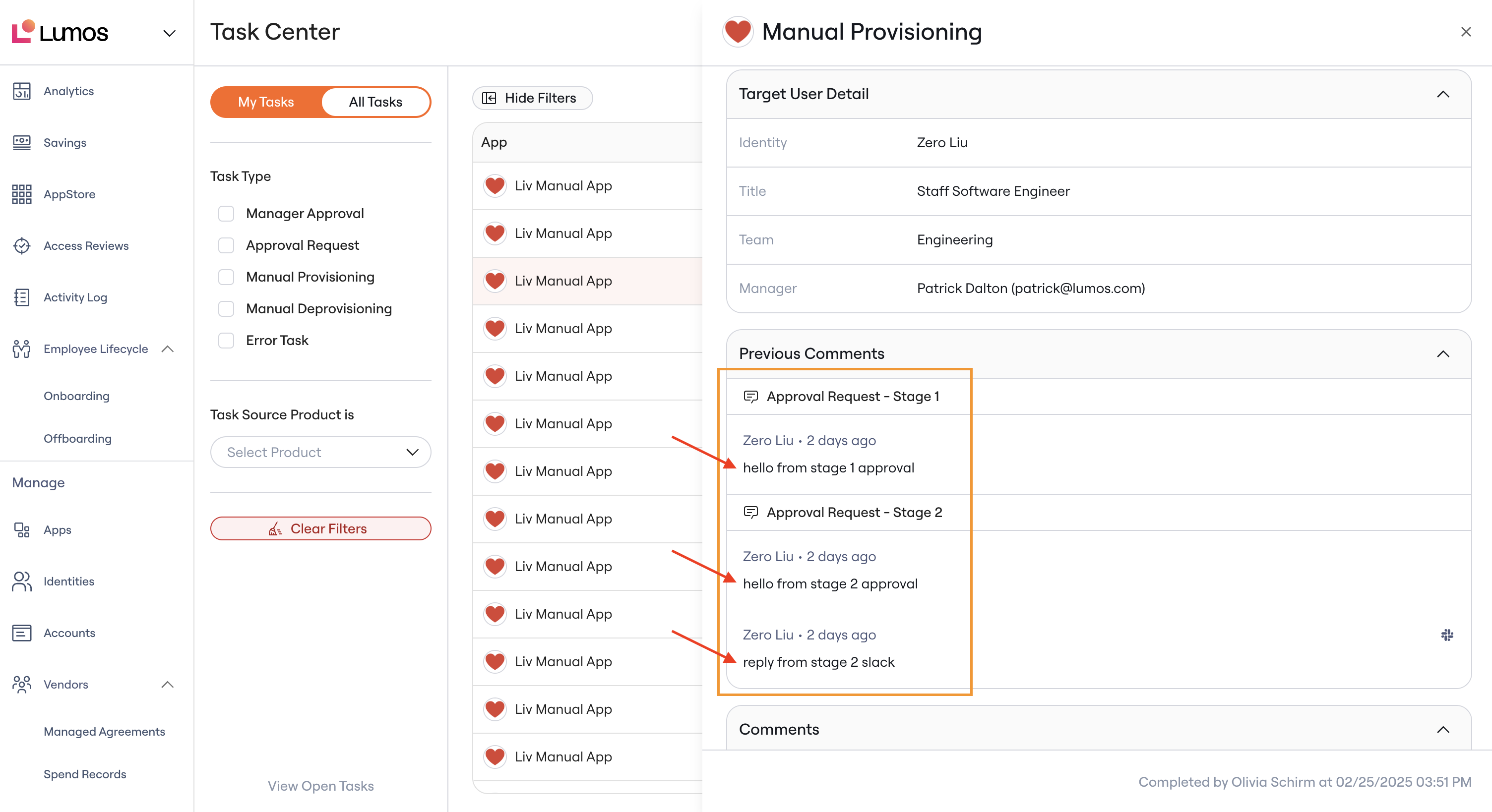
Task: Collapse the Previous Comments section
Action: point(1443,353)
